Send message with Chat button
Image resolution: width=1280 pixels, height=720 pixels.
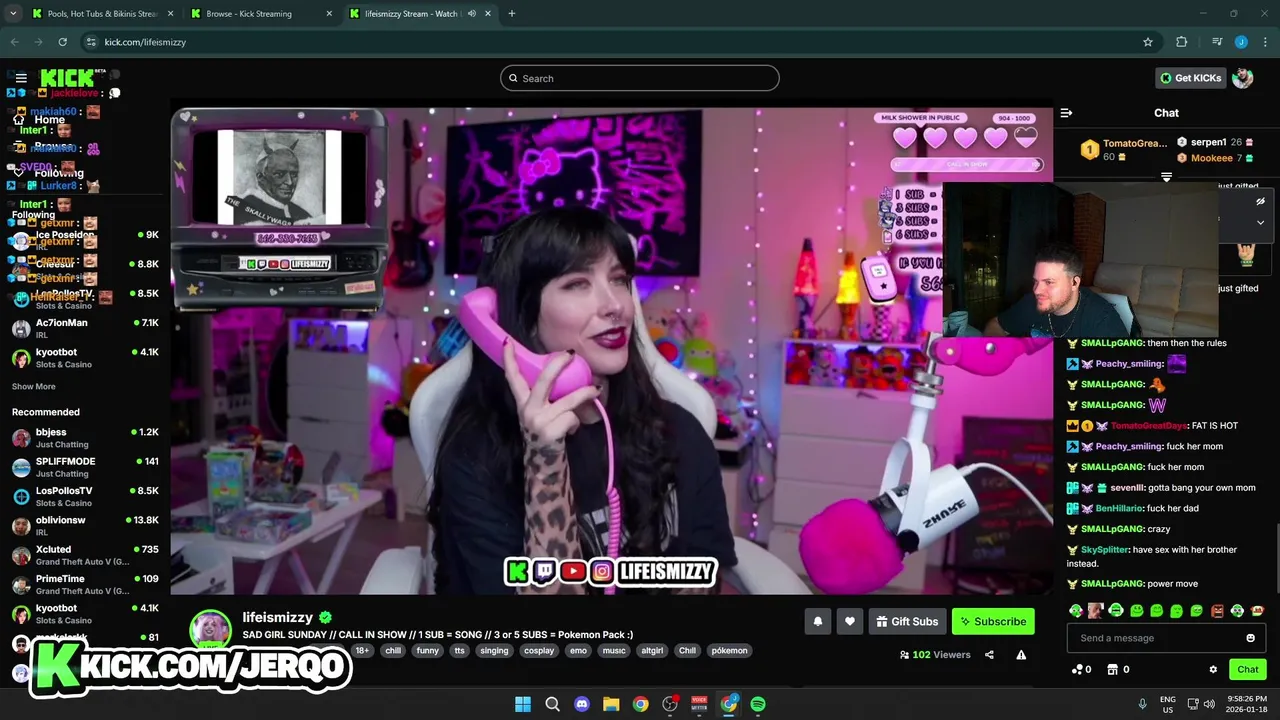pyautogui.click(x=1247, y=669)
